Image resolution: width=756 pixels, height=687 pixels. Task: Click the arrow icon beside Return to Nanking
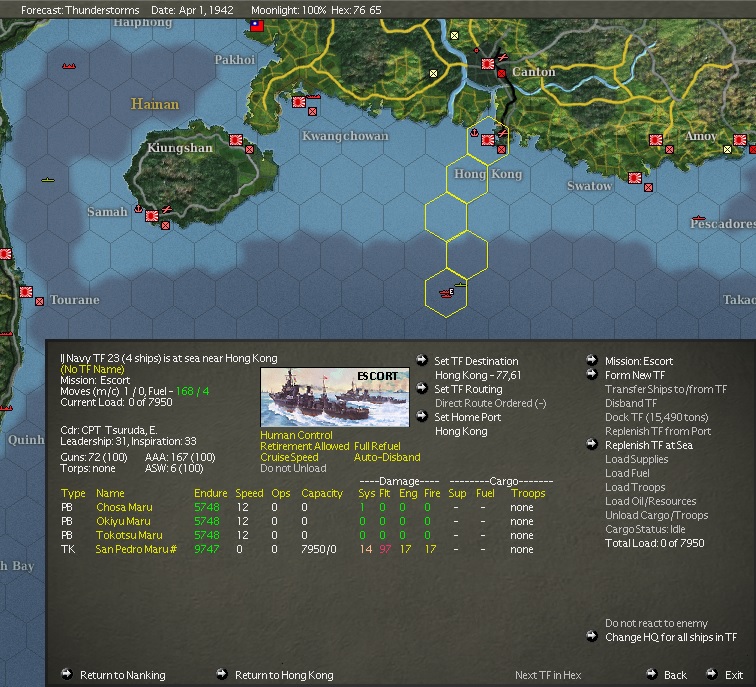pyautogui.click(x=67, y=674)
